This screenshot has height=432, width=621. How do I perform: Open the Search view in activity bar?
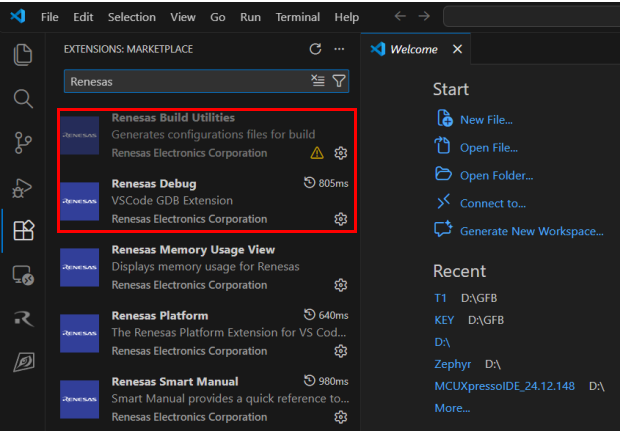click(23, 99)
